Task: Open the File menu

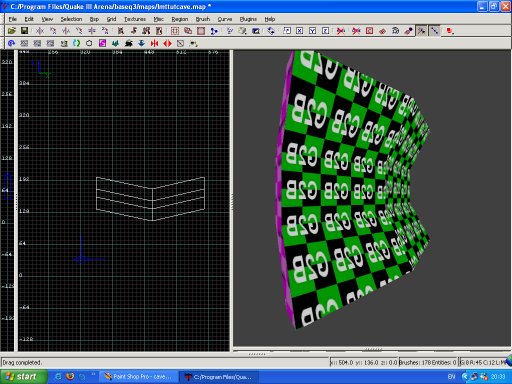Action: pyautogui.click(x=13, y=19)
